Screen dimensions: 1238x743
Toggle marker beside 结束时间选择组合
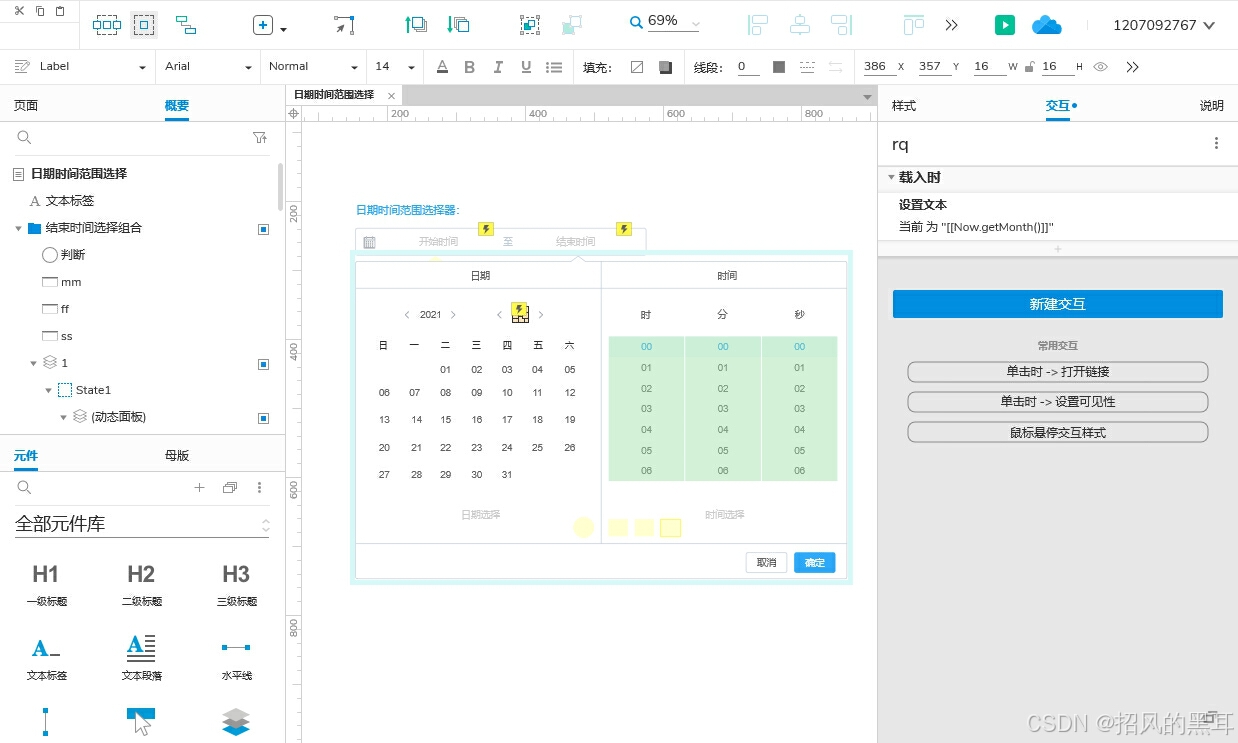[263, 228]
